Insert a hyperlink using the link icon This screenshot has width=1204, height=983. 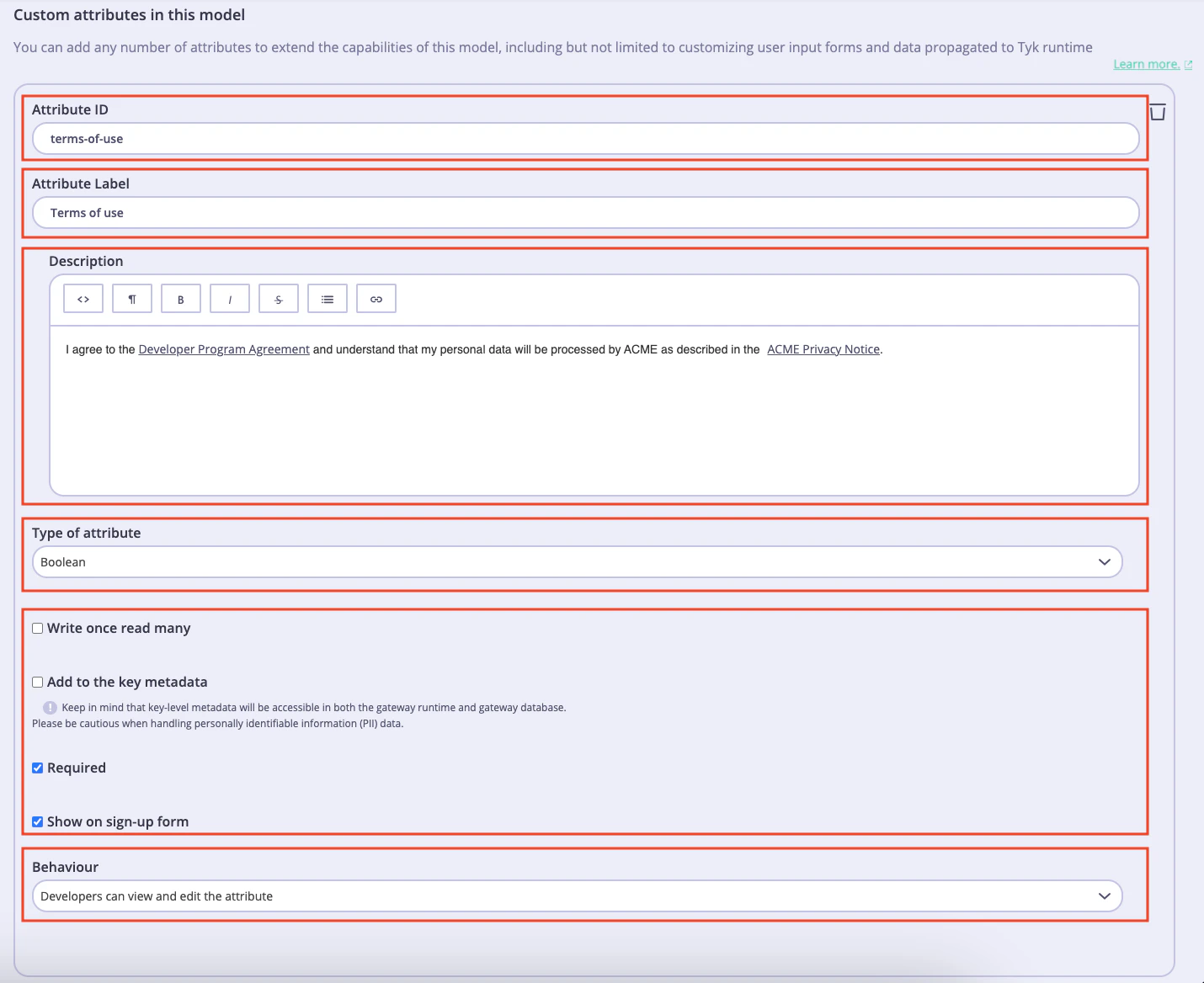tap(376, 298)
